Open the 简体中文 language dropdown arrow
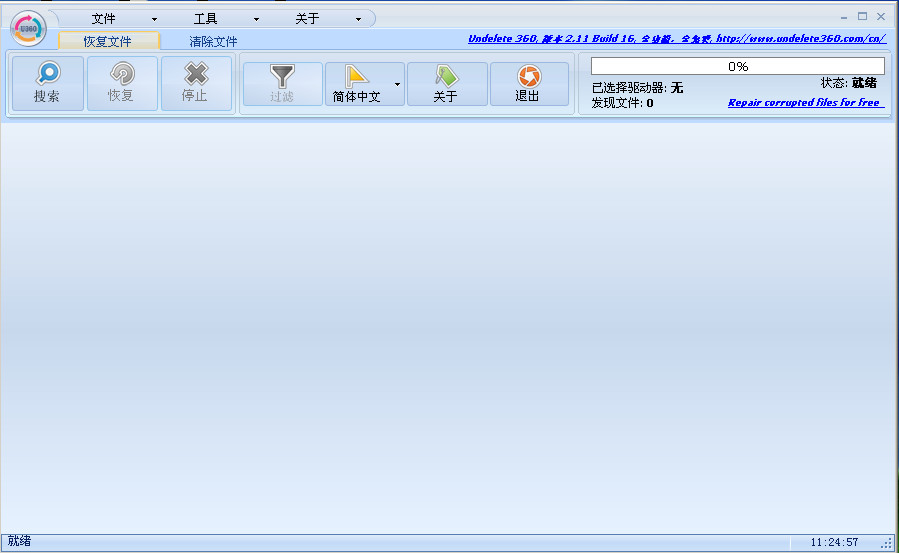 (x=397, y=84)
